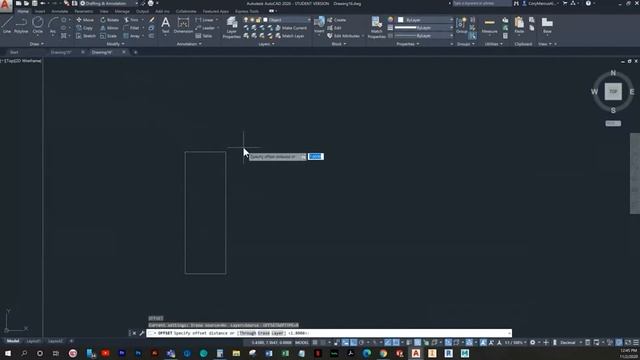
Task: Open the Insert block tool
Action: [319, 24]
